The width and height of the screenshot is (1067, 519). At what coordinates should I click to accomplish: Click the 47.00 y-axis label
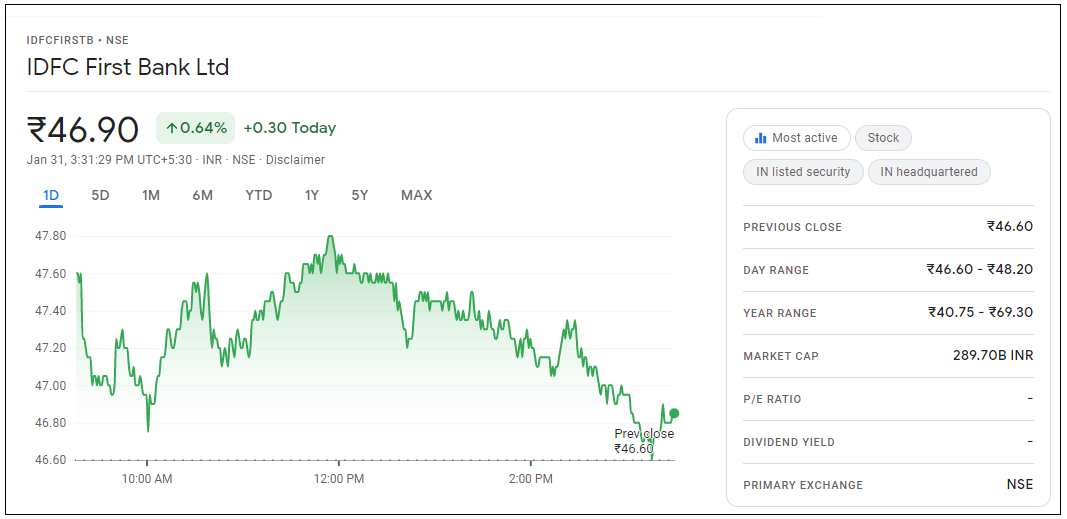point(50,386)
